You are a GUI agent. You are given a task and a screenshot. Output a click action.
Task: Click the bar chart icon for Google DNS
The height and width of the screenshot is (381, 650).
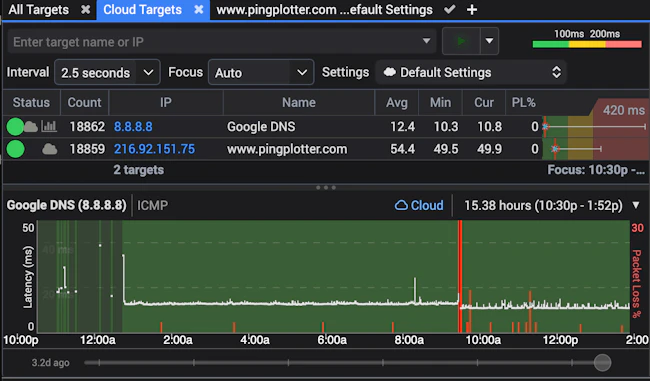(49, 126)
